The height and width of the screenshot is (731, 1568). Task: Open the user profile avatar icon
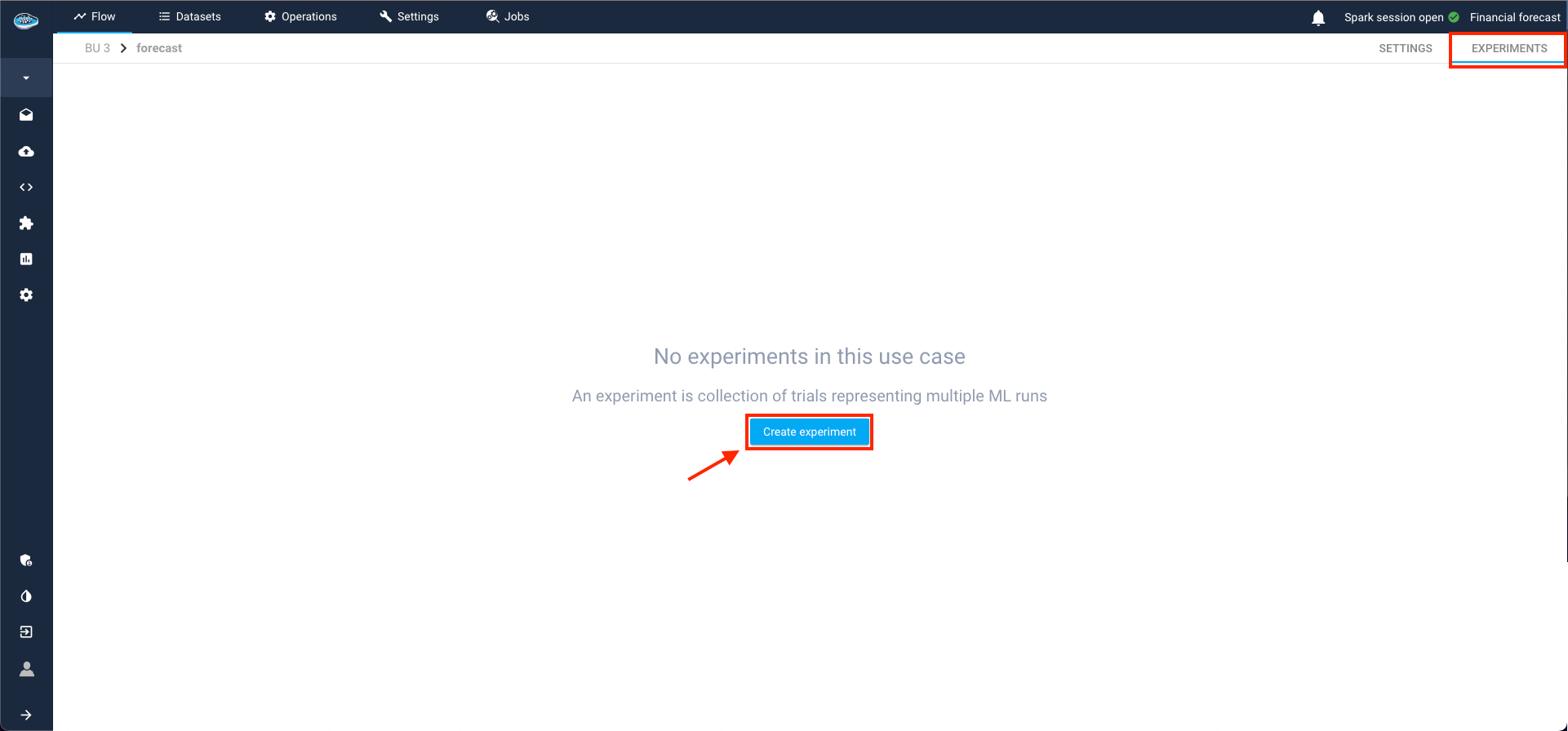click(26, 669)
